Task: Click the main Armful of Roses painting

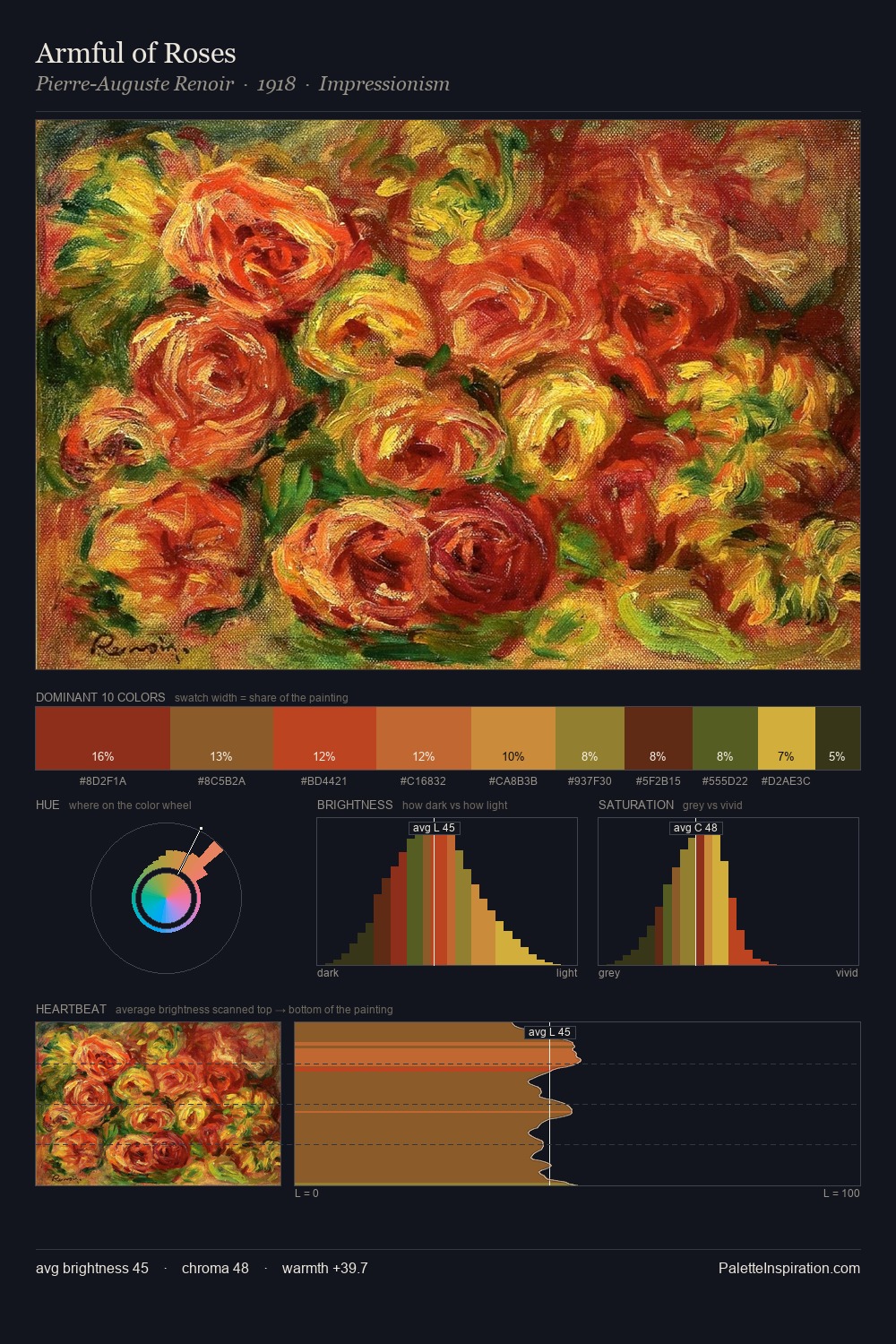Action: click(x=448, y=395)
